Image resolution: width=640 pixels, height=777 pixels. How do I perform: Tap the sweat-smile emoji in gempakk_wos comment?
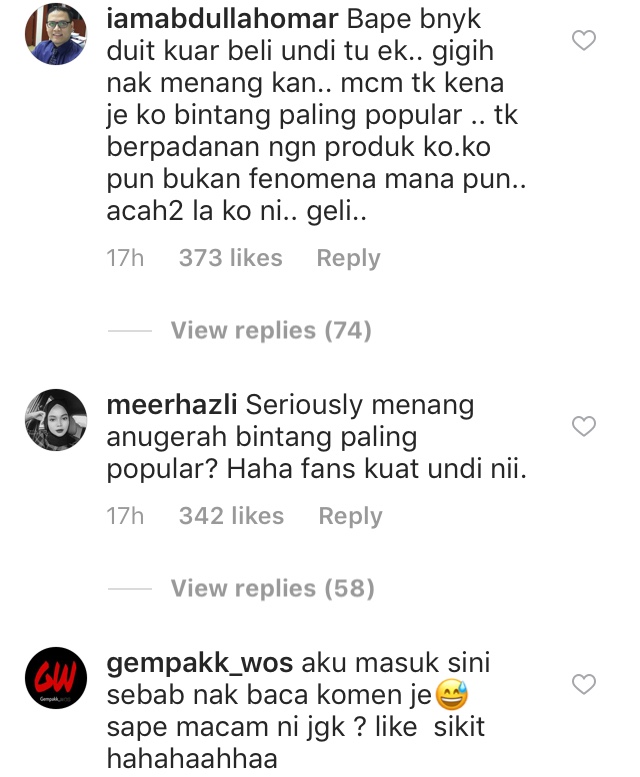coord(451,695)
